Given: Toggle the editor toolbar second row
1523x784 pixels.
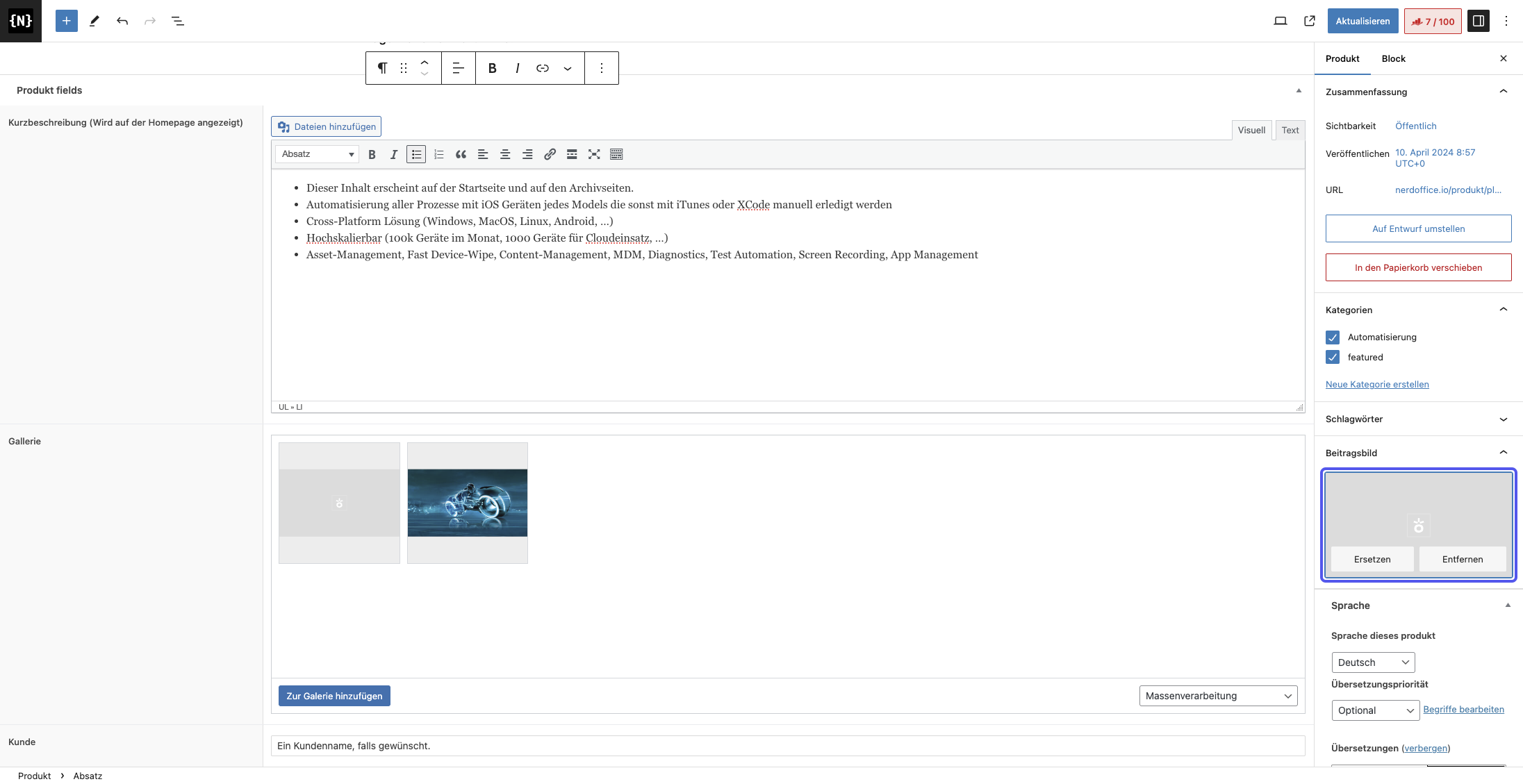Looking at the screenshot, I should (x=616, y=154).
